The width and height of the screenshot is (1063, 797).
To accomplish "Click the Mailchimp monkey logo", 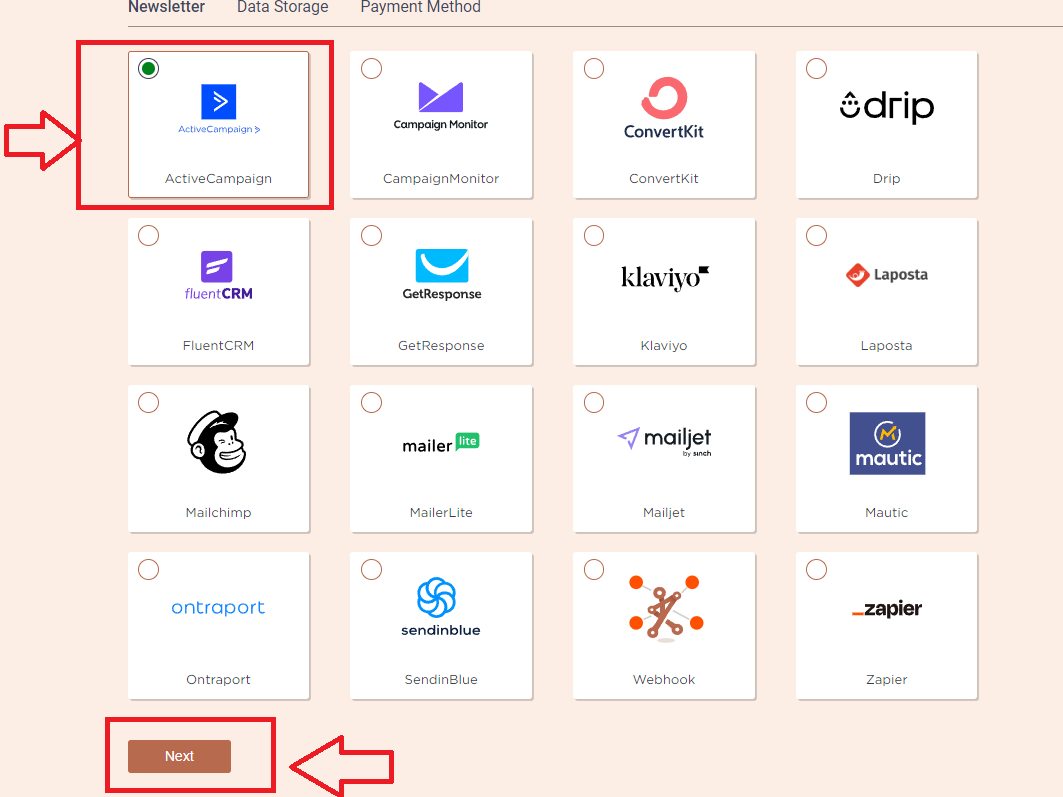I will click(x=217, y=442).
